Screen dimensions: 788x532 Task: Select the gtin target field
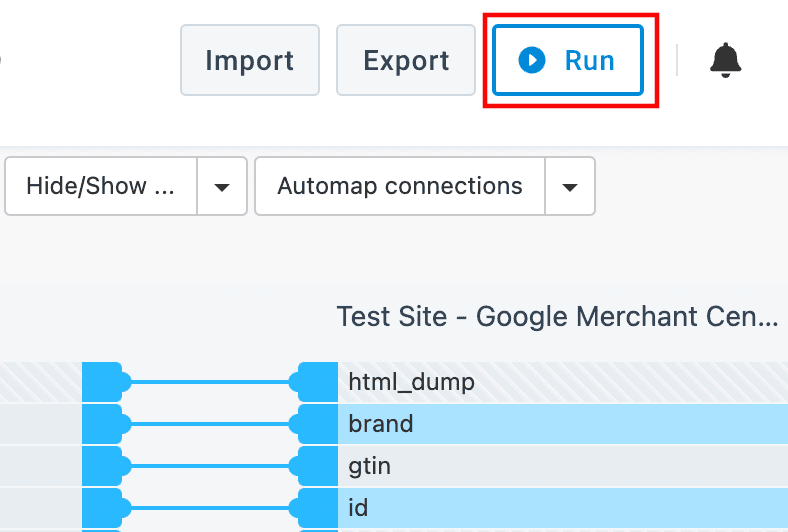pyautogui.click(x=369, y=466)
